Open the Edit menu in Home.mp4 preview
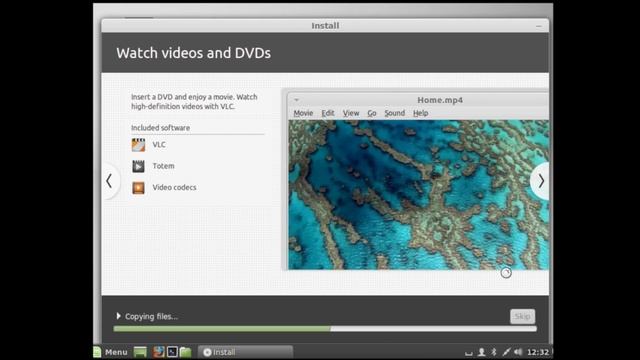 (328, 113)
